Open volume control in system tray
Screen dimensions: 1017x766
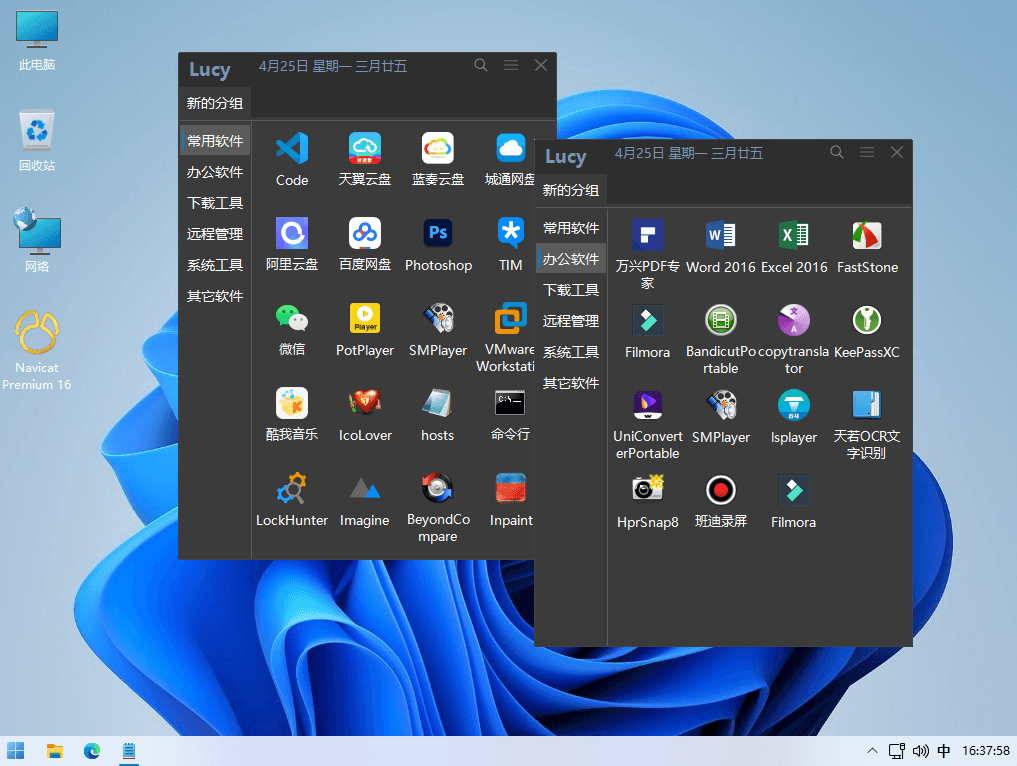920,751
